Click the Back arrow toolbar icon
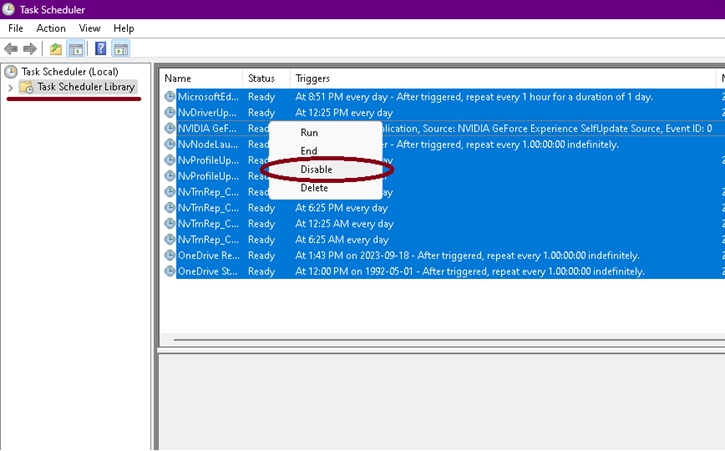The image size is (725, 451). [x=12, y=49]
